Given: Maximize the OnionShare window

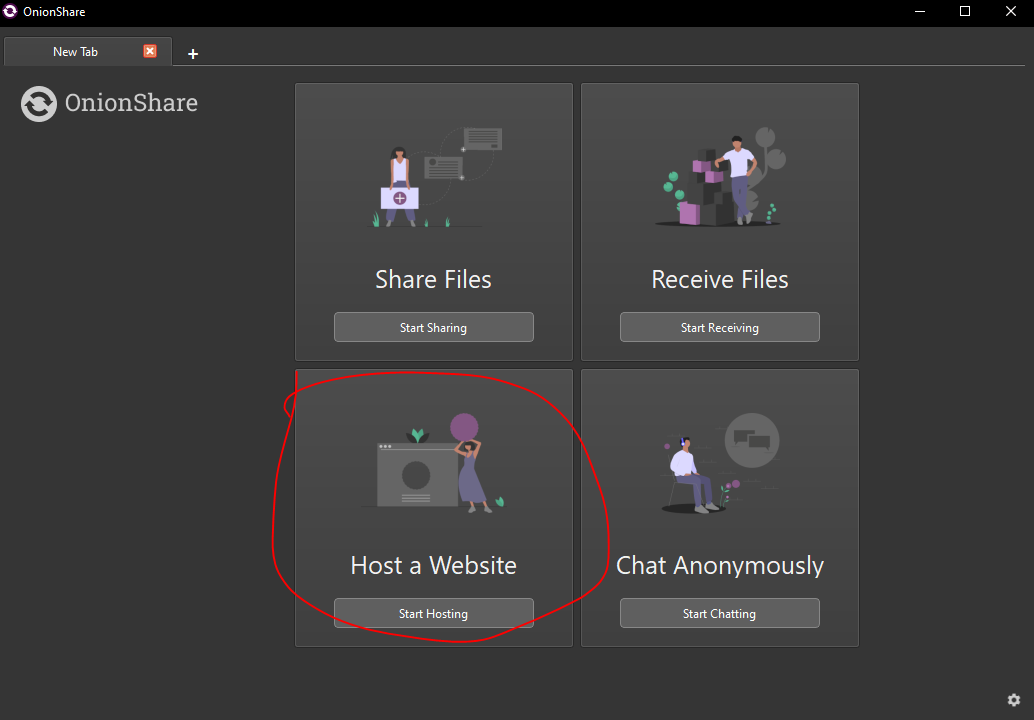Looking at the screenshot, I should (x=965, y=11).
